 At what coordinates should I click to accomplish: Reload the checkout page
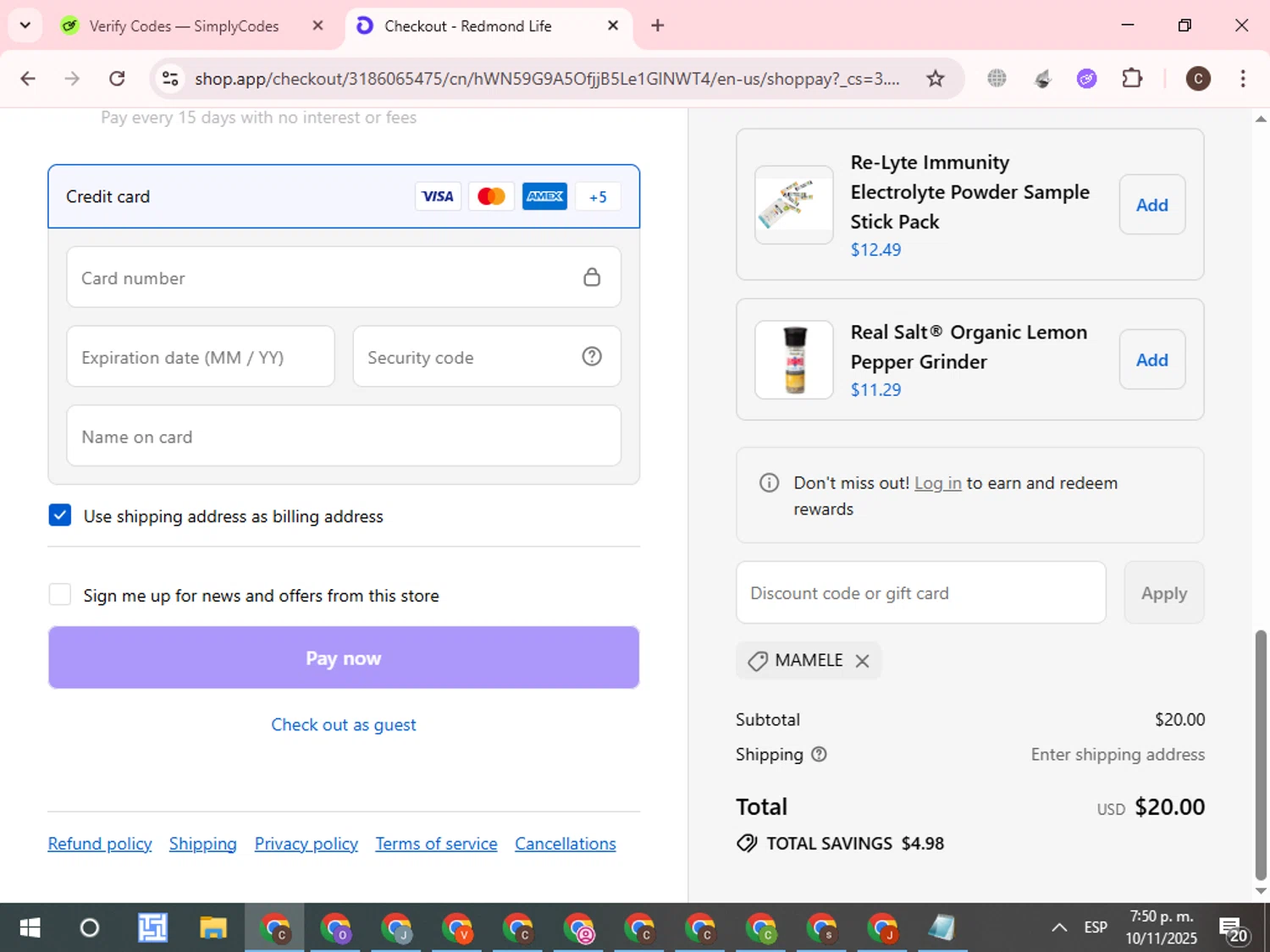click(117, 79)
